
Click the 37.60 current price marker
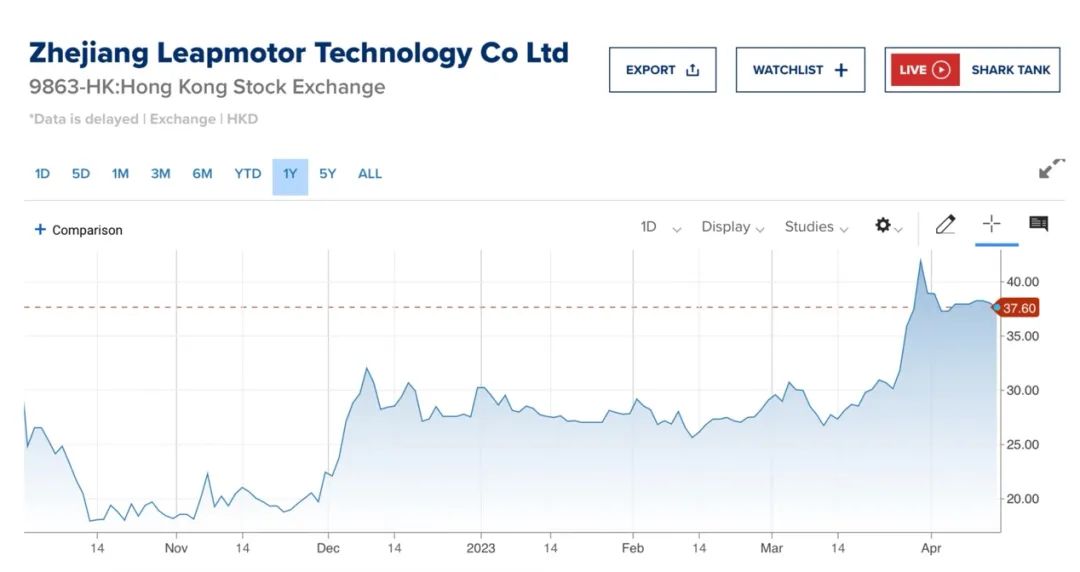coord(1019,308)
